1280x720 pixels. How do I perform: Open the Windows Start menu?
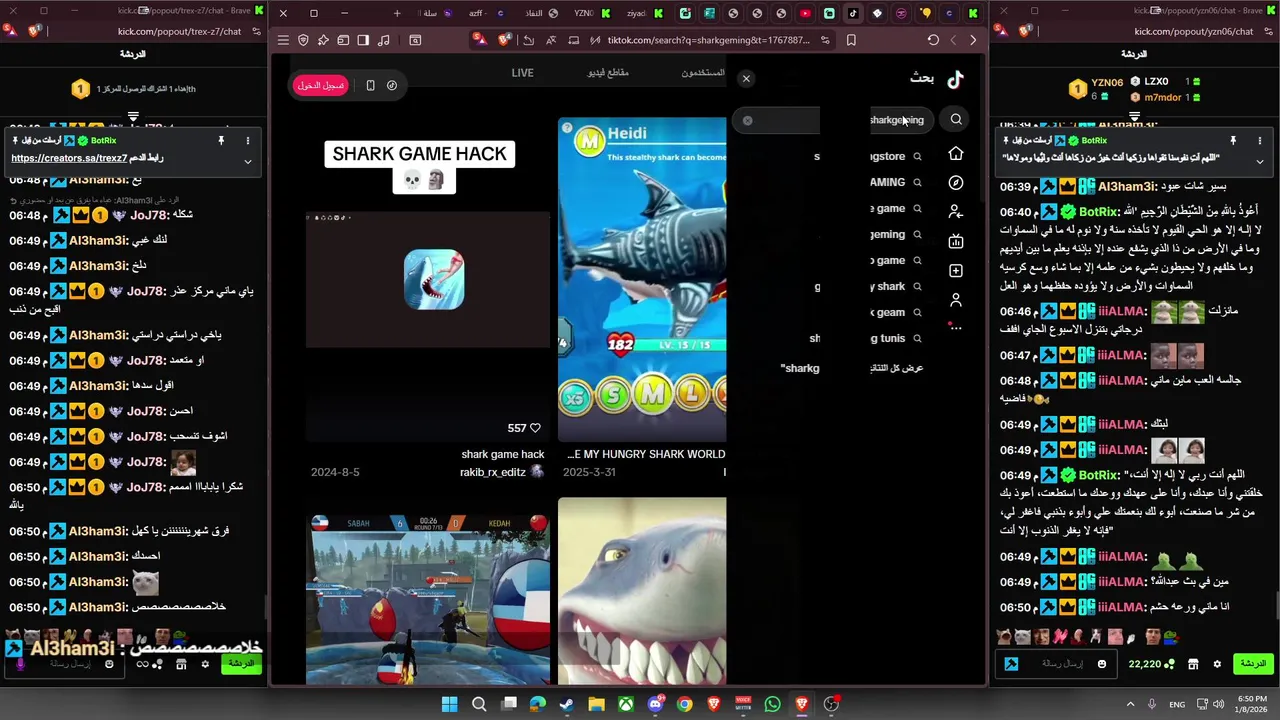click(449, 704)
